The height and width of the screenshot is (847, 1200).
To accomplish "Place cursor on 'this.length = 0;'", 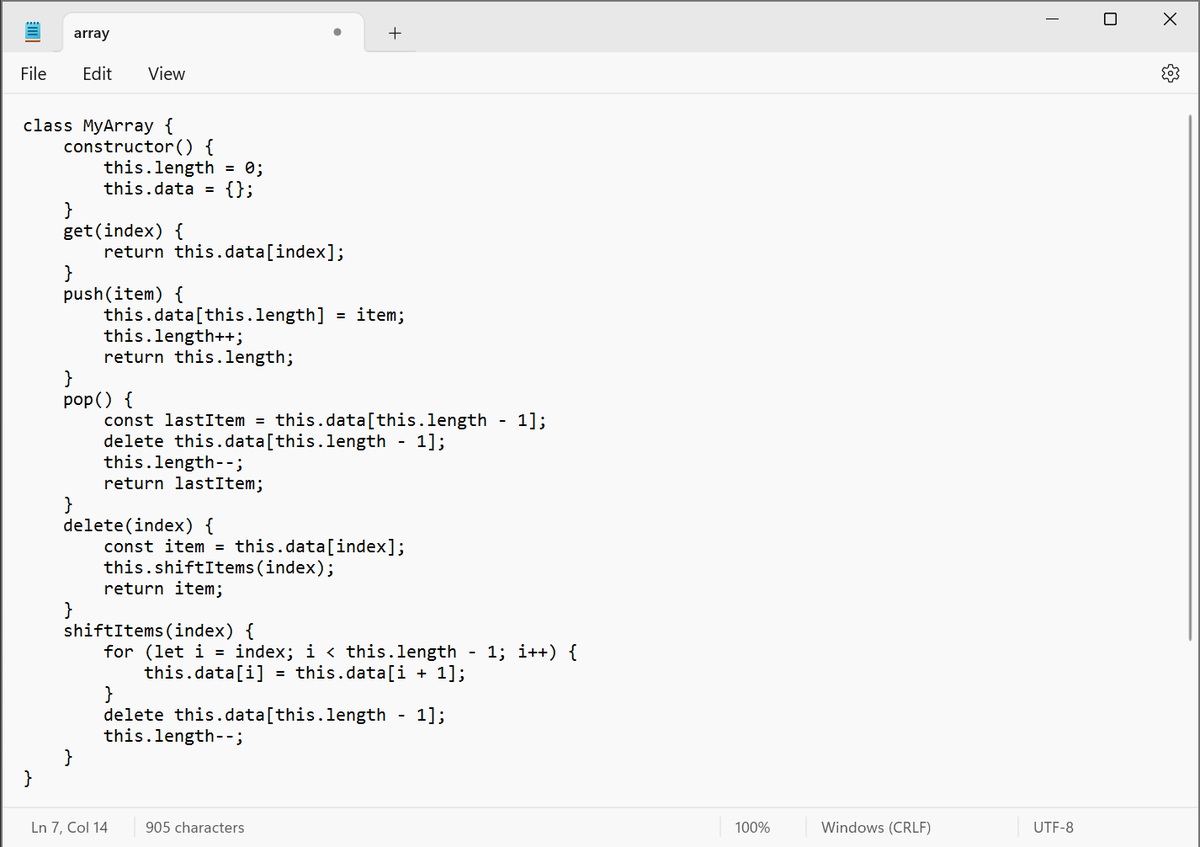I will [184, 168].
